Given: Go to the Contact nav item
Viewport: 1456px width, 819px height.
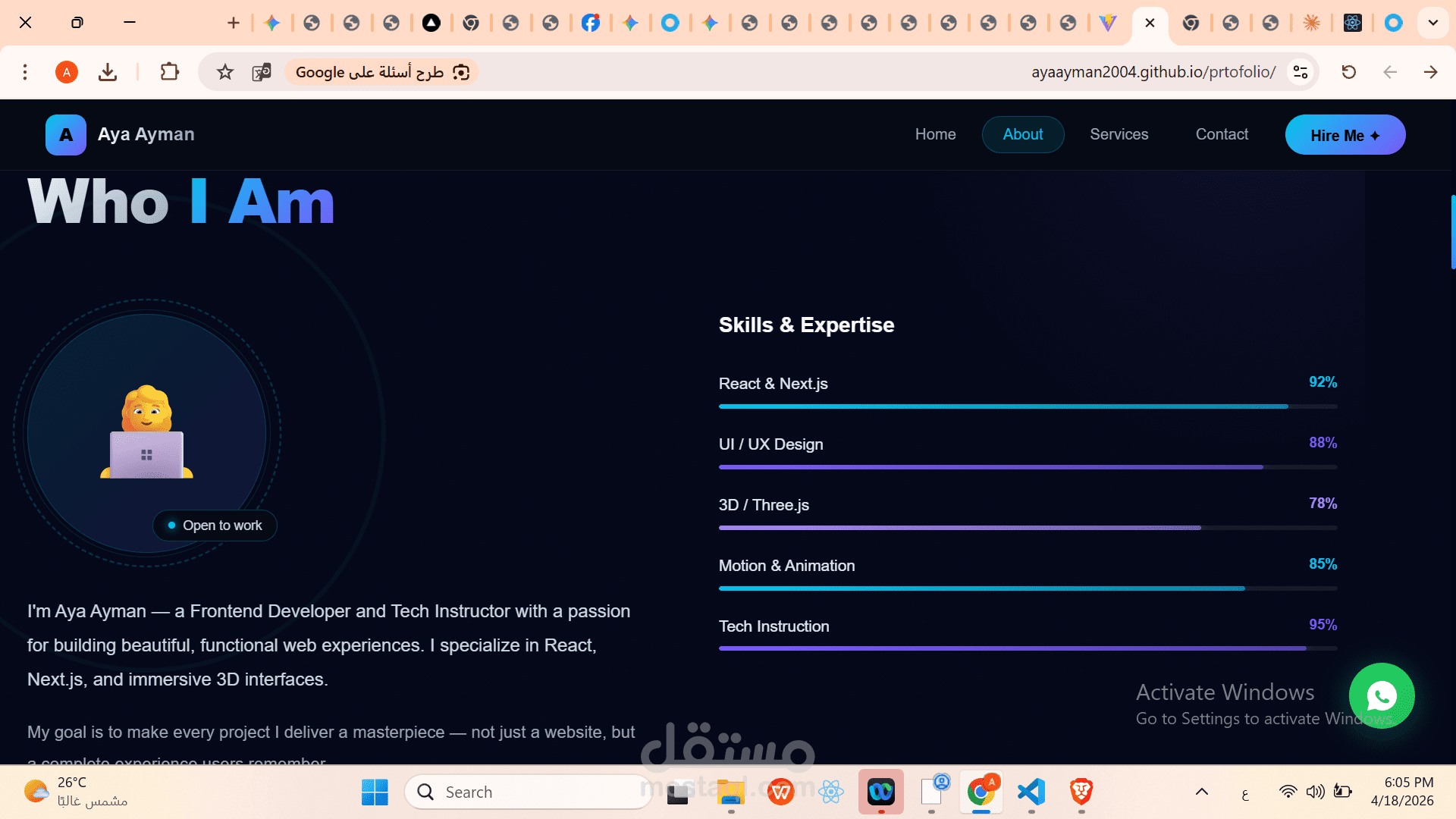Looking at the screenshot, I should tap(1222, 134).
